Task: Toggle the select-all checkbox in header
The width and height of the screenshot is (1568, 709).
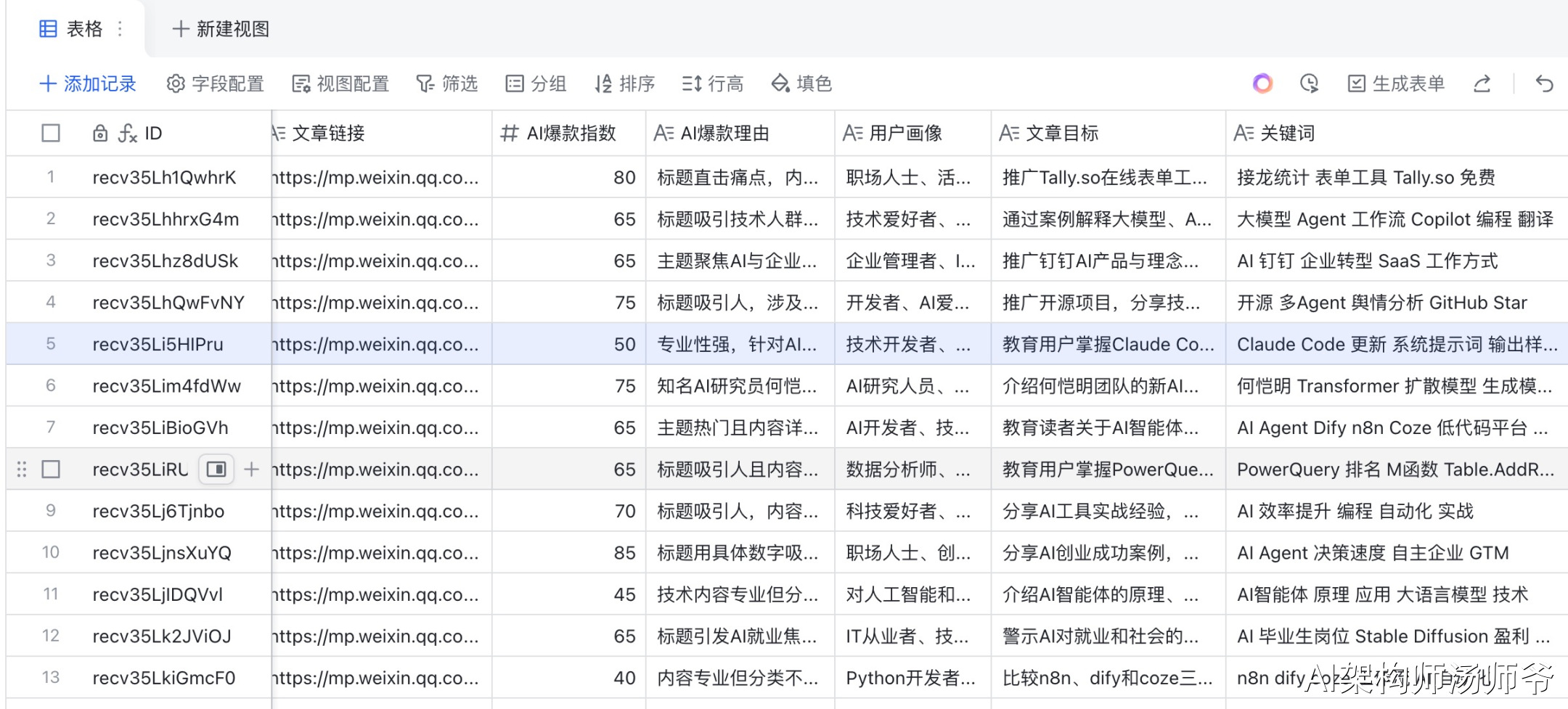Action: (x=51, y=134)
